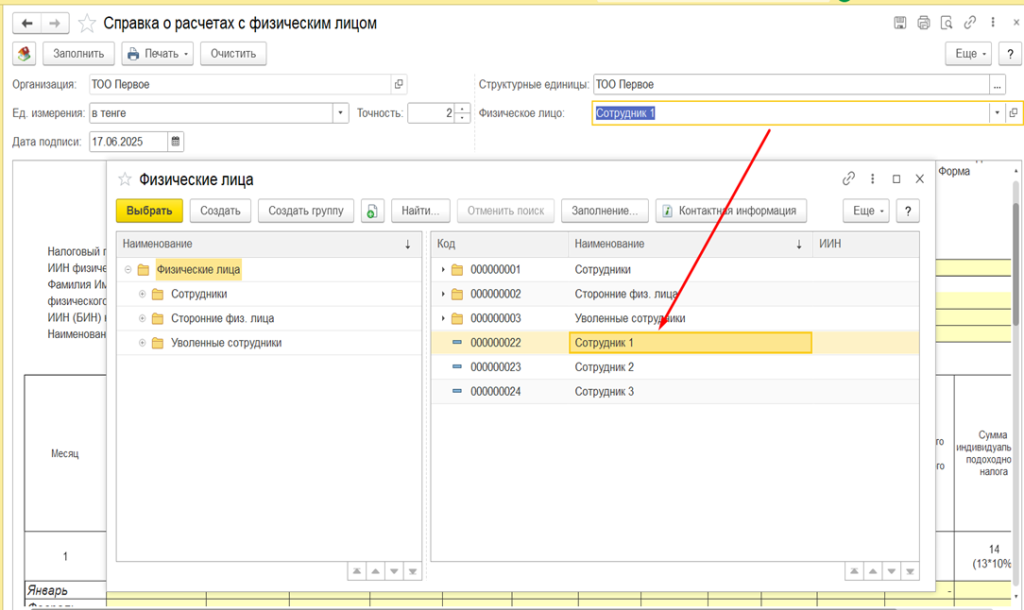Open the calendar picker for Дата подписи
The image size is (1024, 610).
(175, 141)
